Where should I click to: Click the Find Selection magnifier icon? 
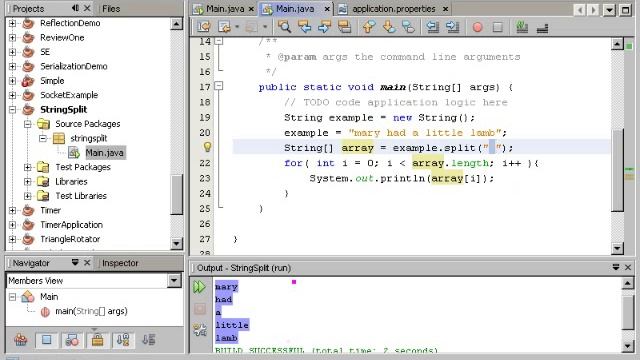[284, 27]
